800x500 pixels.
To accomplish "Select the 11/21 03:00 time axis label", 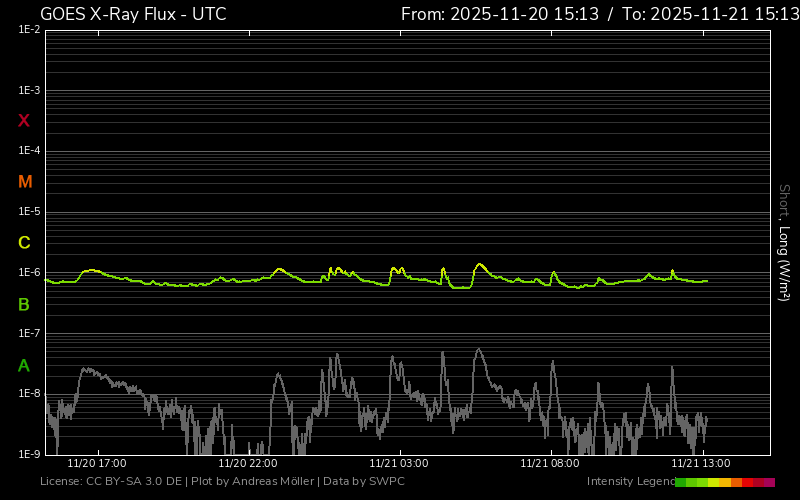I will (x=399, y=464).
